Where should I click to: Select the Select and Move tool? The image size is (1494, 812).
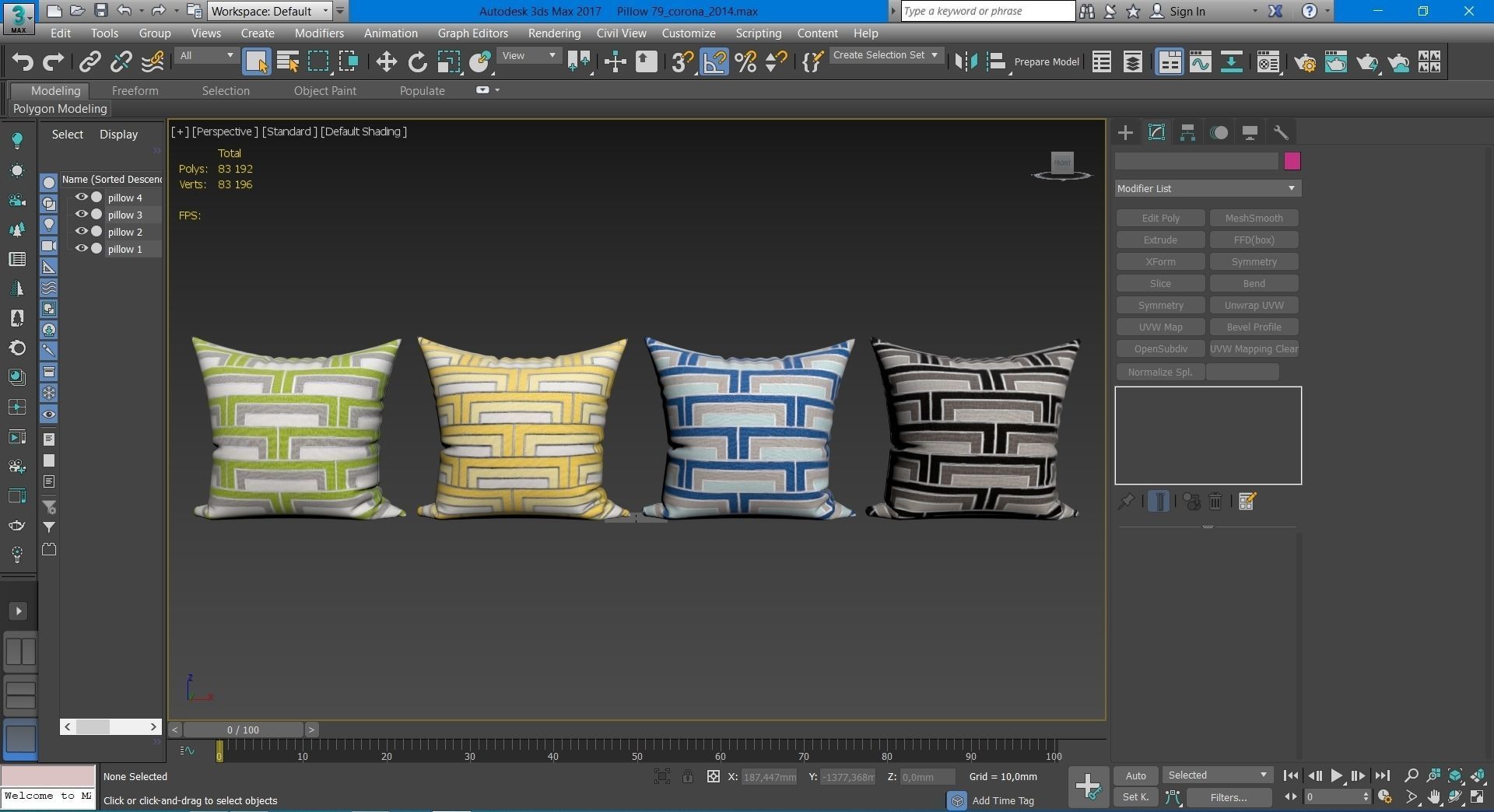[386, 62]
